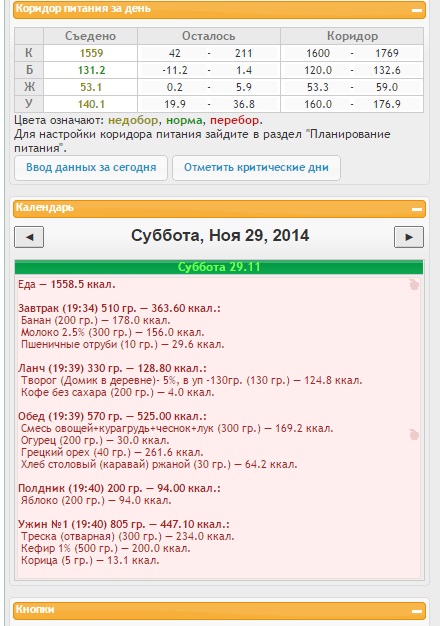Select eaten carbs value 140.1
The width and height of the screenshot is (440, 626).
tap(91, 104)
